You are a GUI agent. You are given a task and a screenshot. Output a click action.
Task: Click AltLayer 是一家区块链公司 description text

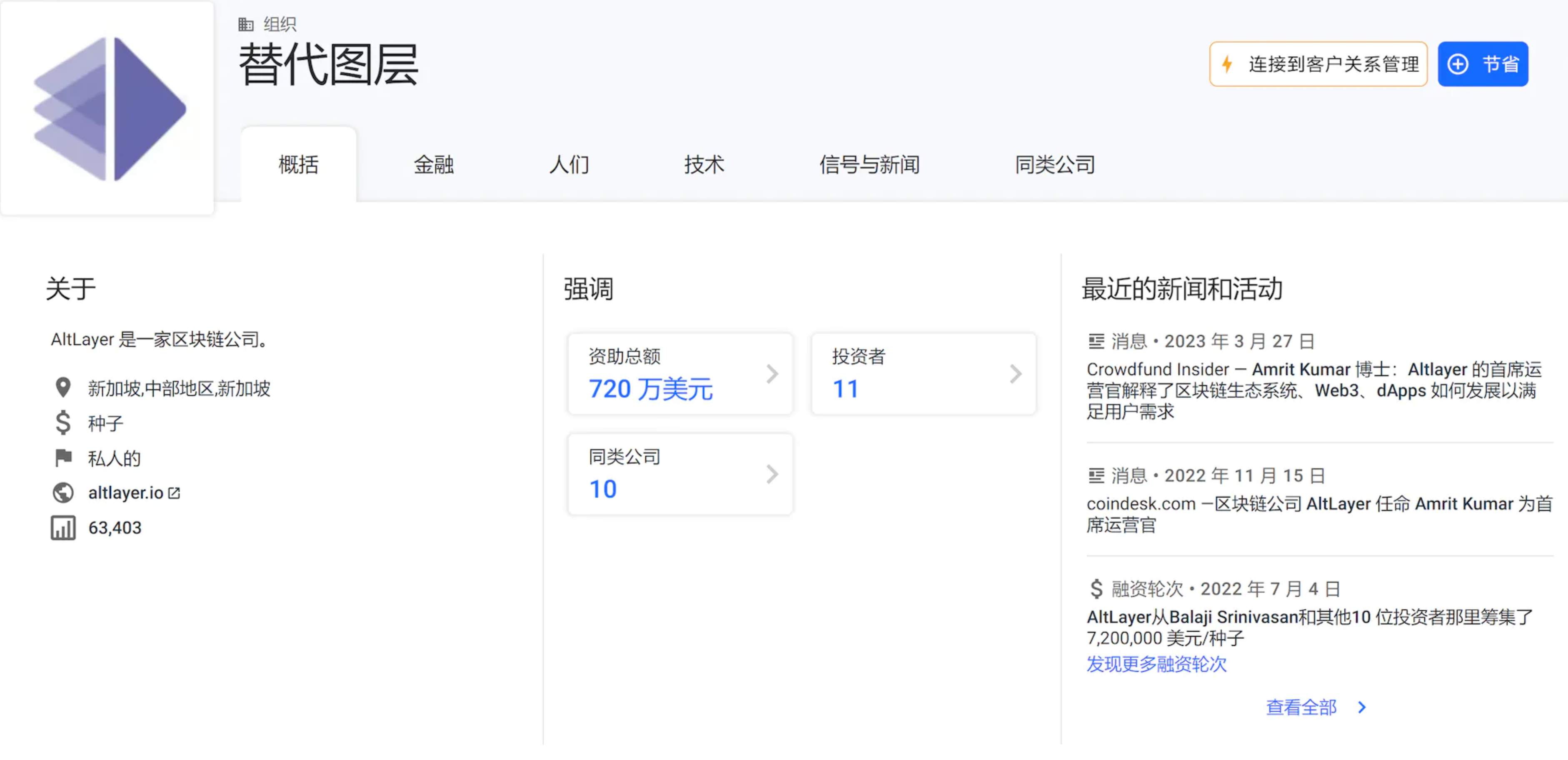pyautogui.click(x=160, y=339)
